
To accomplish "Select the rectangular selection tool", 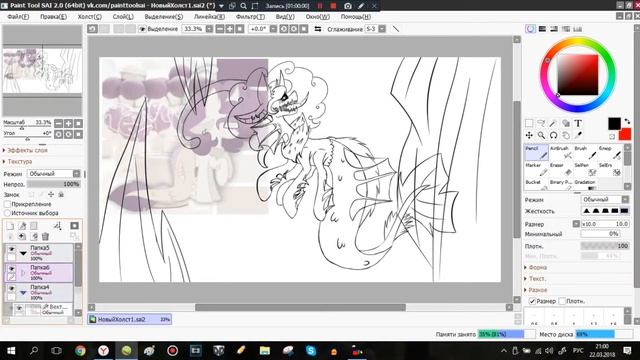I will point(529,123).
